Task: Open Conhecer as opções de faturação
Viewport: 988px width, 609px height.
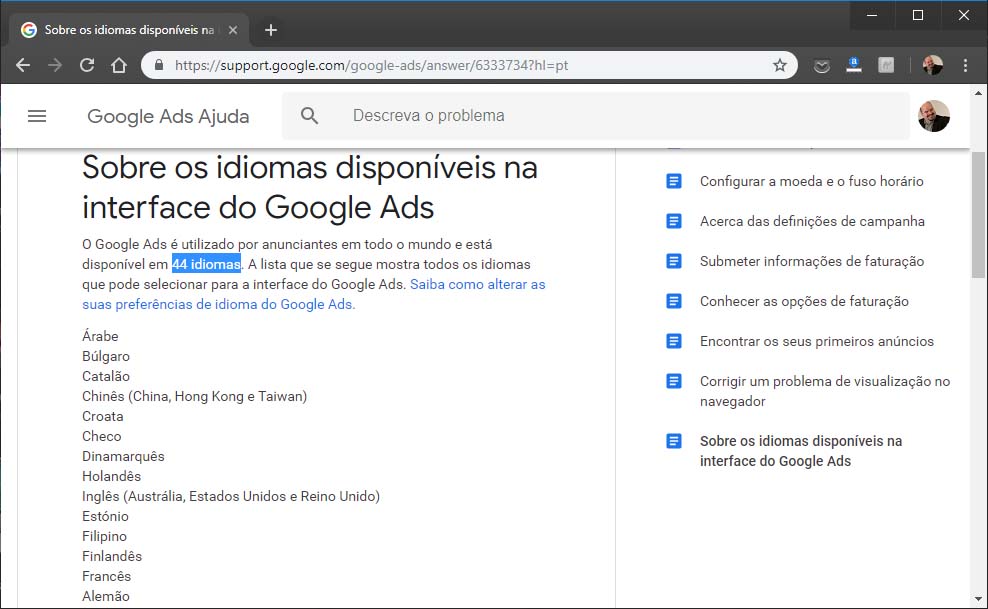Action: (804, 301)
